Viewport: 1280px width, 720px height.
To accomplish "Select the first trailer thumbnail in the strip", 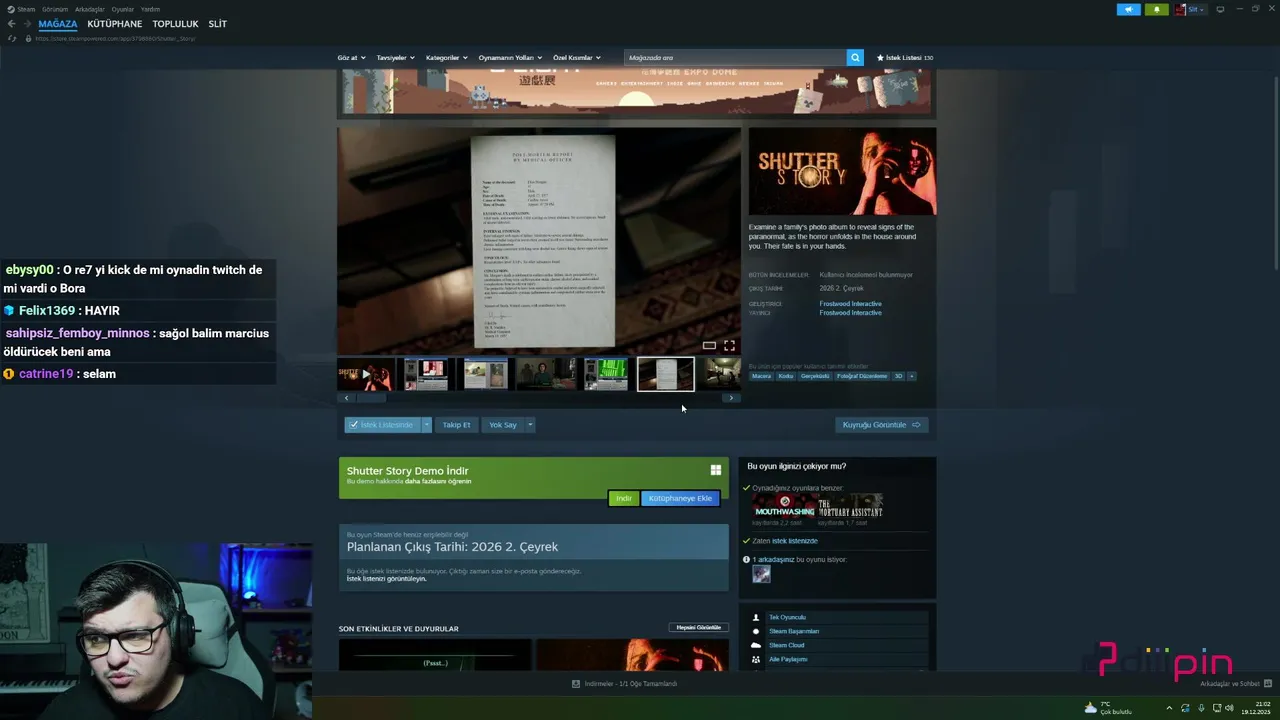I will pos(365,374).
